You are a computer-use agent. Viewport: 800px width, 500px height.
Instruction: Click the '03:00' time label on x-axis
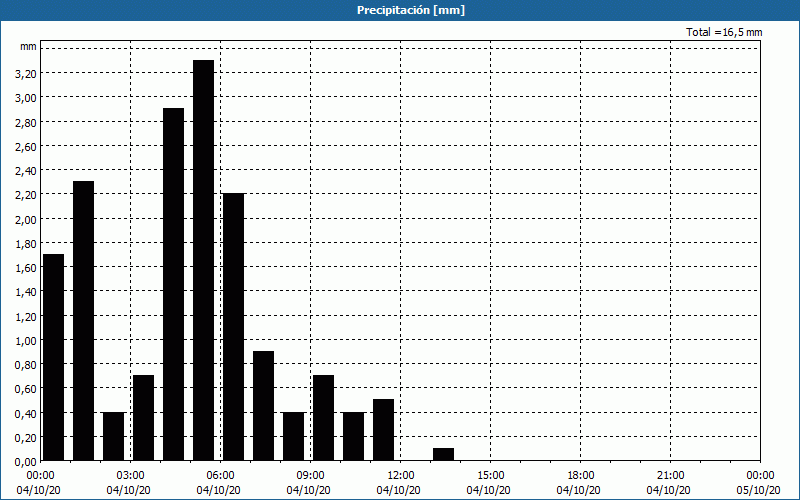pyautogui.click(x=130, y=476)
